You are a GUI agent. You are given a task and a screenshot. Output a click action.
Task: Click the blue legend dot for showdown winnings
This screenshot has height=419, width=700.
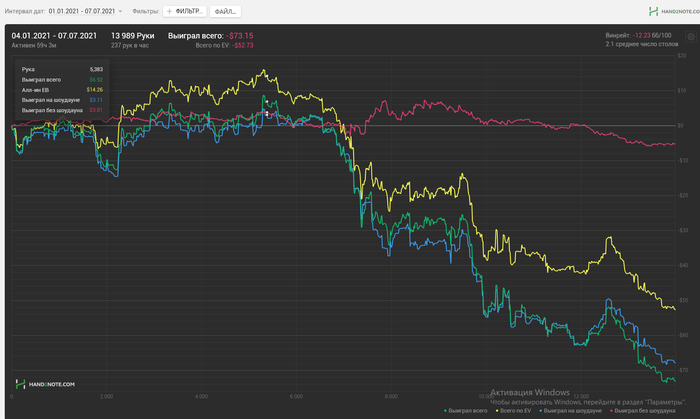point(541,411)
